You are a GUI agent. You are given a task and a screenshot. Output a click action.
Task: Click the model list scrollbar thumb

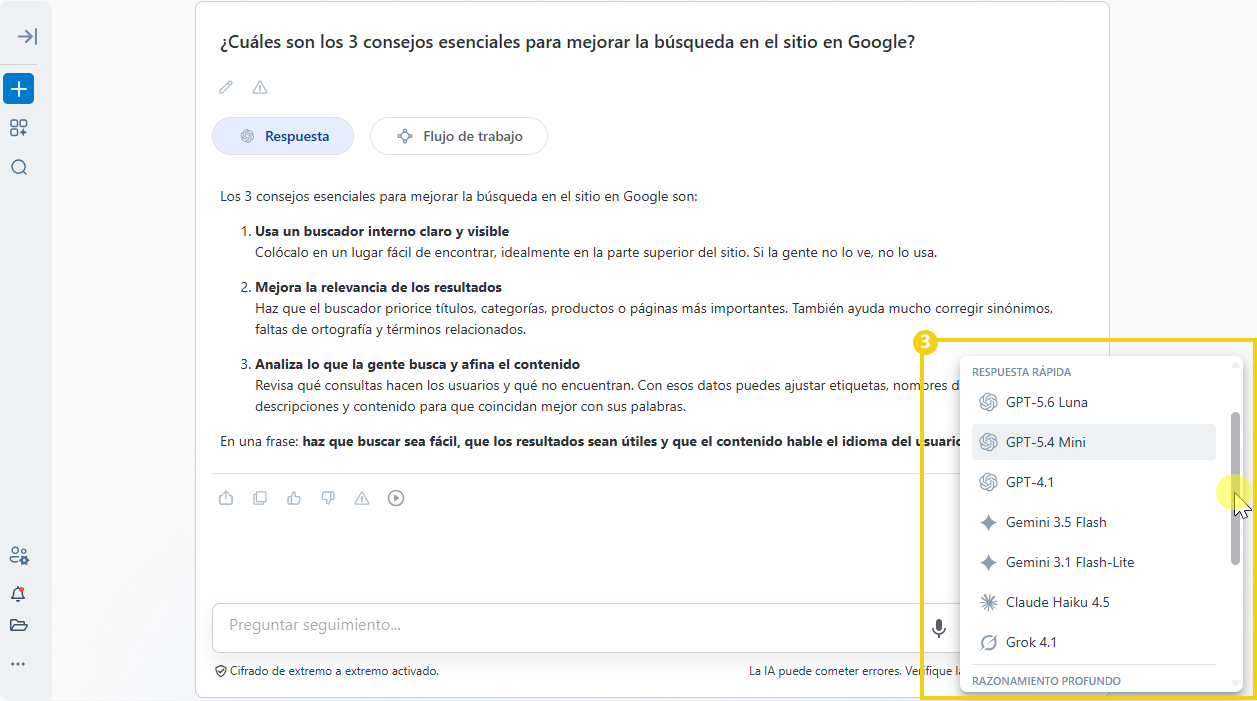point(1235,488)
